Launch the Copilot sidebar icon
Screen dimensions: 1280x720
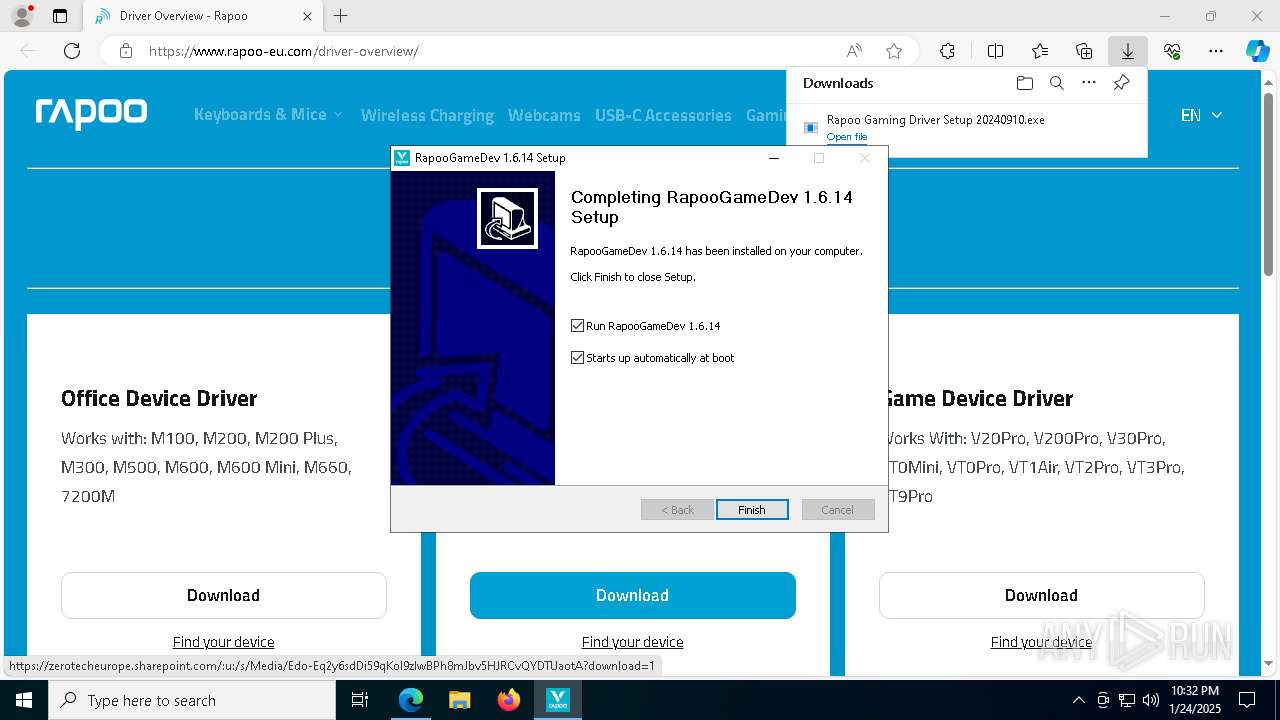coord(1257,51)
